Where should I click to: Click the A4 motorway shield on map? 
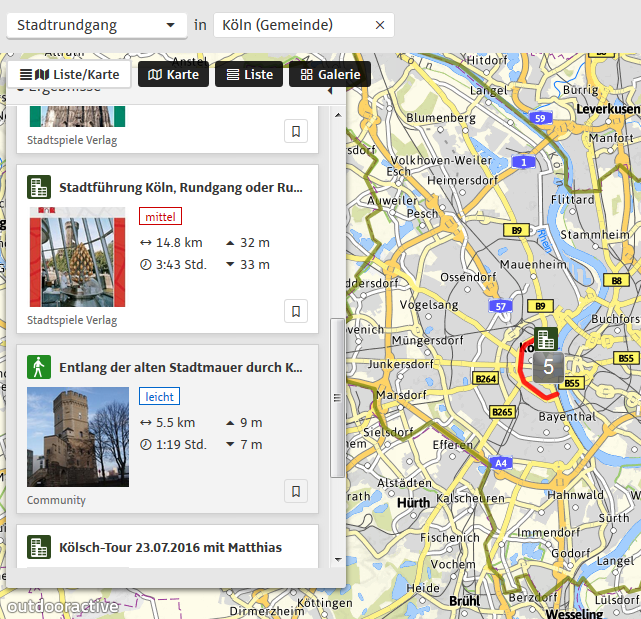coord(501,463)
